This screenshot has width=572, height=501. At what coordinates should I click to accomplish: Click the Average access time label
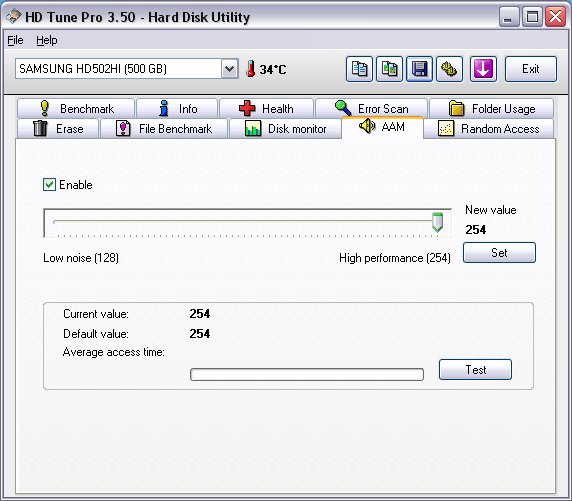click(114, 352)
